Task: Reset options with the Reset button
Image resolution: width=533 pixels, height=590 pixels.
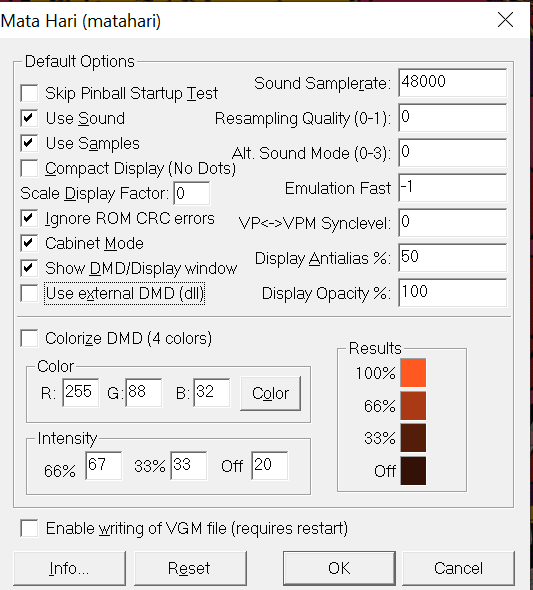Action: click(190, 568)
